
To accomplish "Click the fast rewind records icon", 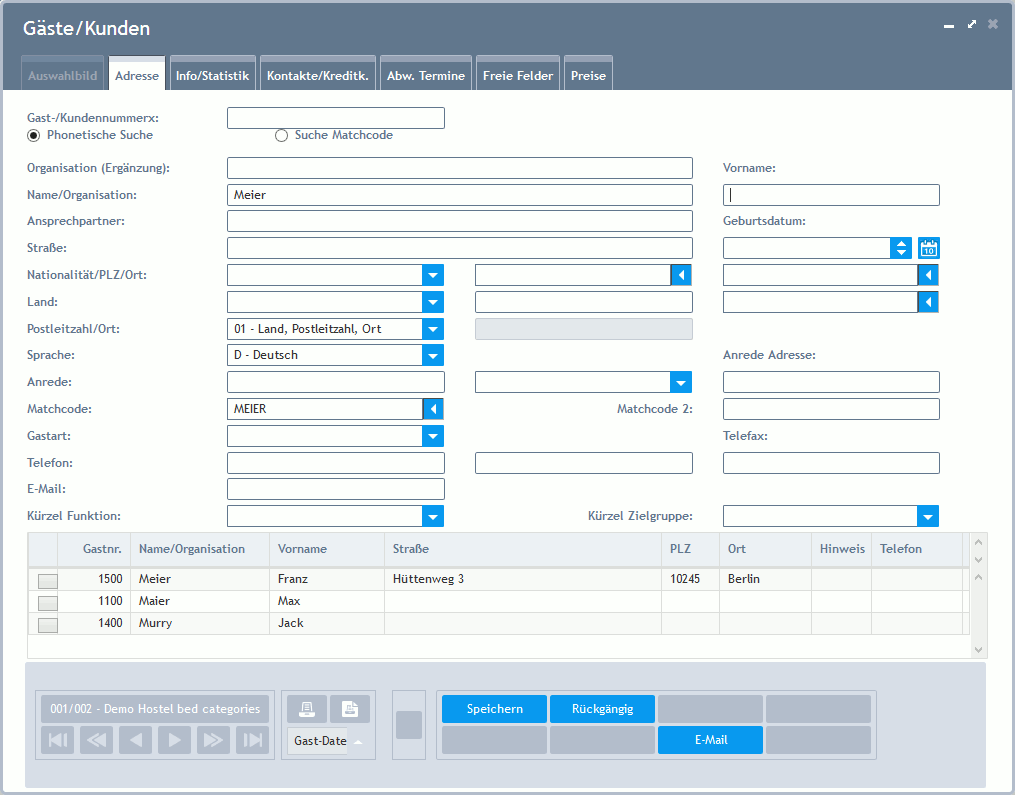I will tap(96, 740).
